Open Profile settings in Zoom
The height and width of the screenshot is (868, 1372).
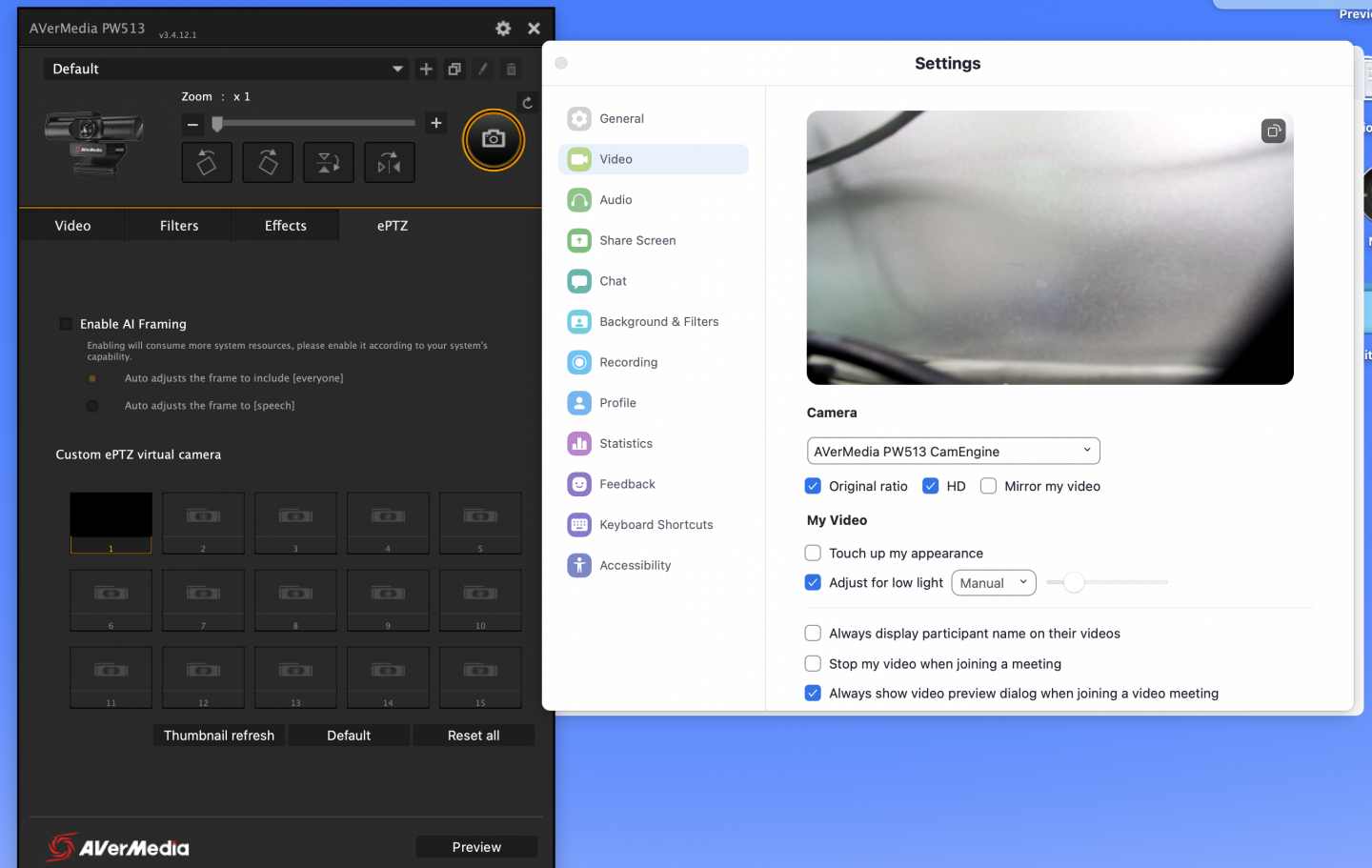tap(654, 403)
